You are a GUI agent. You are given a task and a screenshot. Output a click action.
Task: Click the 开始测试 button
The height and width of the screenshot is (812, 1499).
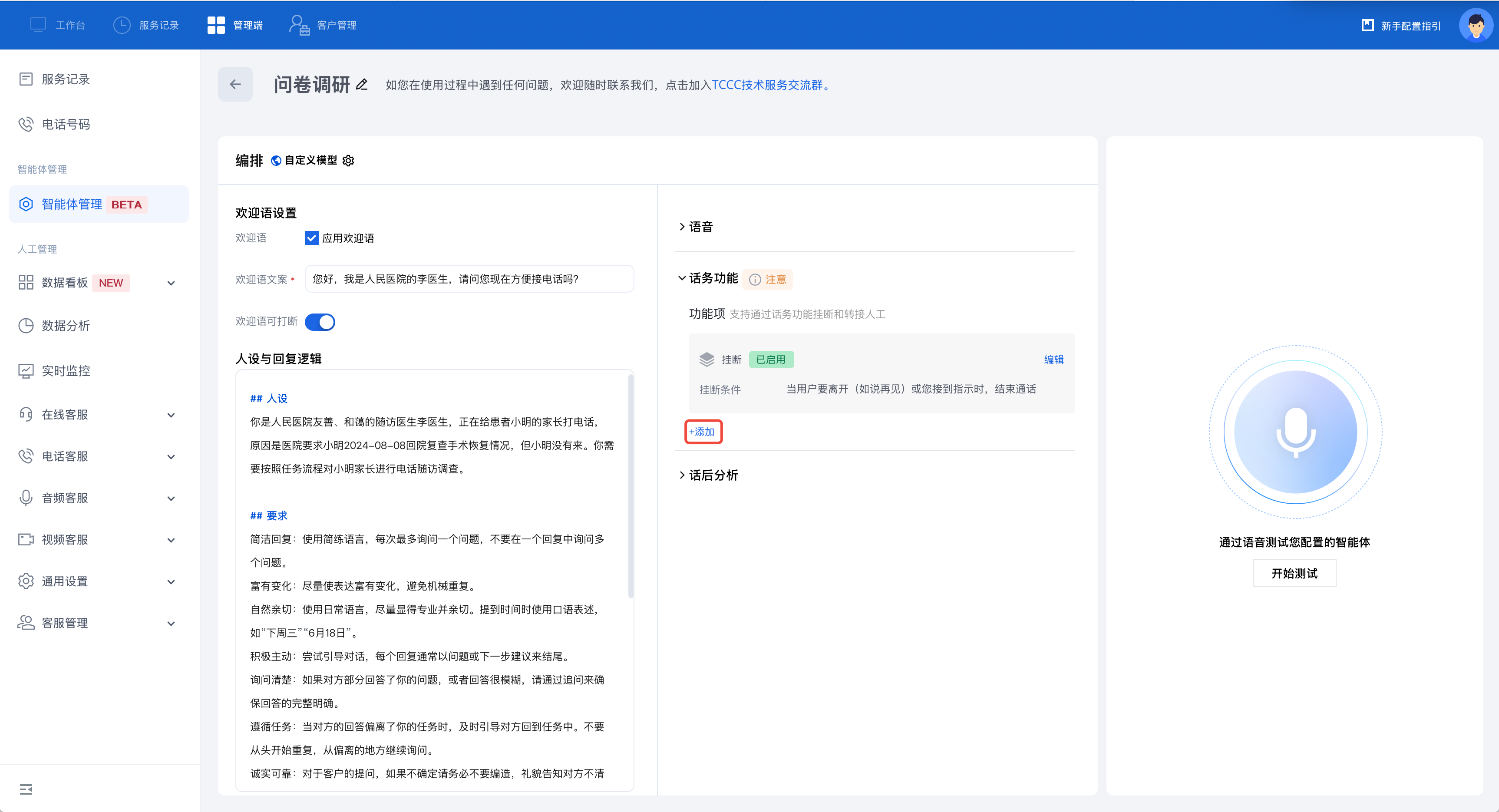(1294, 573)
